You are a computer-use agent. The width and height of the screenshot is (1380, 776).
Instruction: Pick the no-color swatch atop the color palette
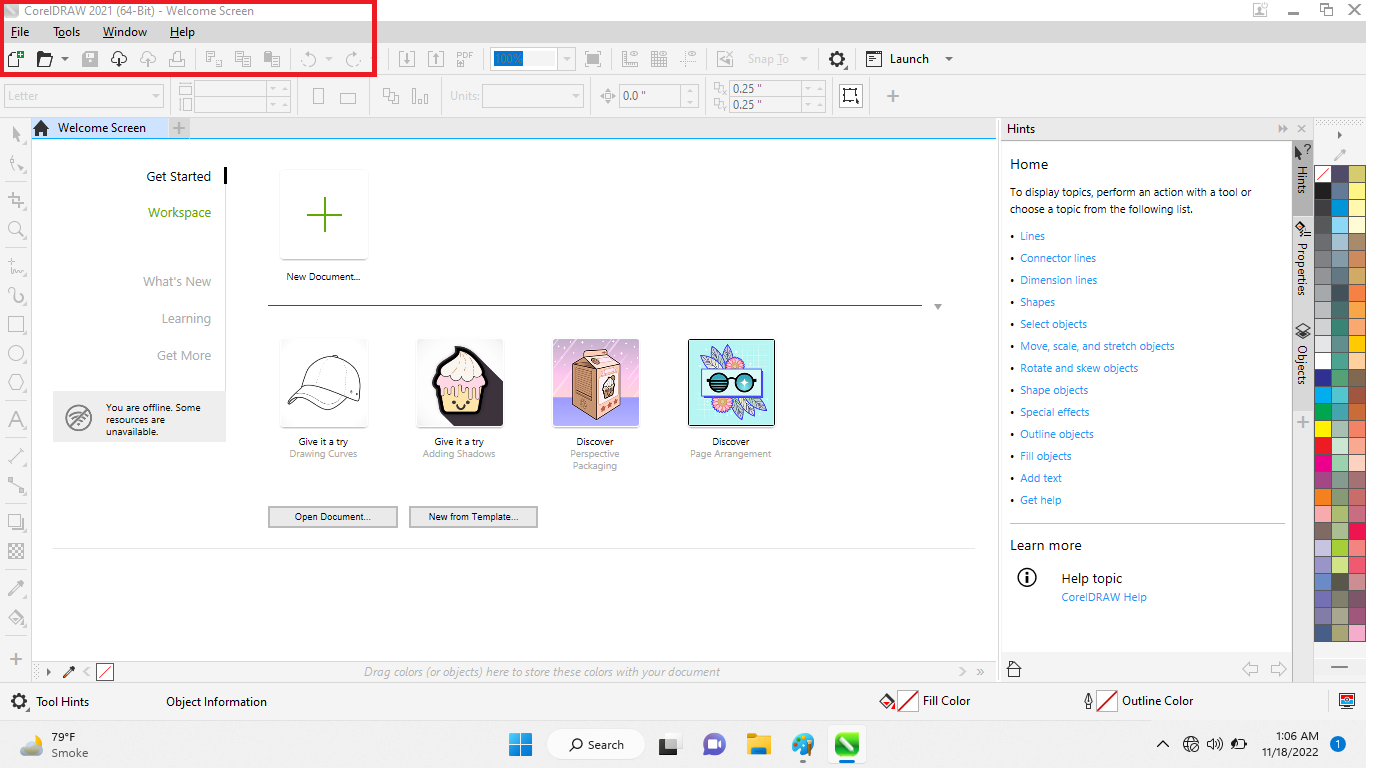[x=1322, y=174]
